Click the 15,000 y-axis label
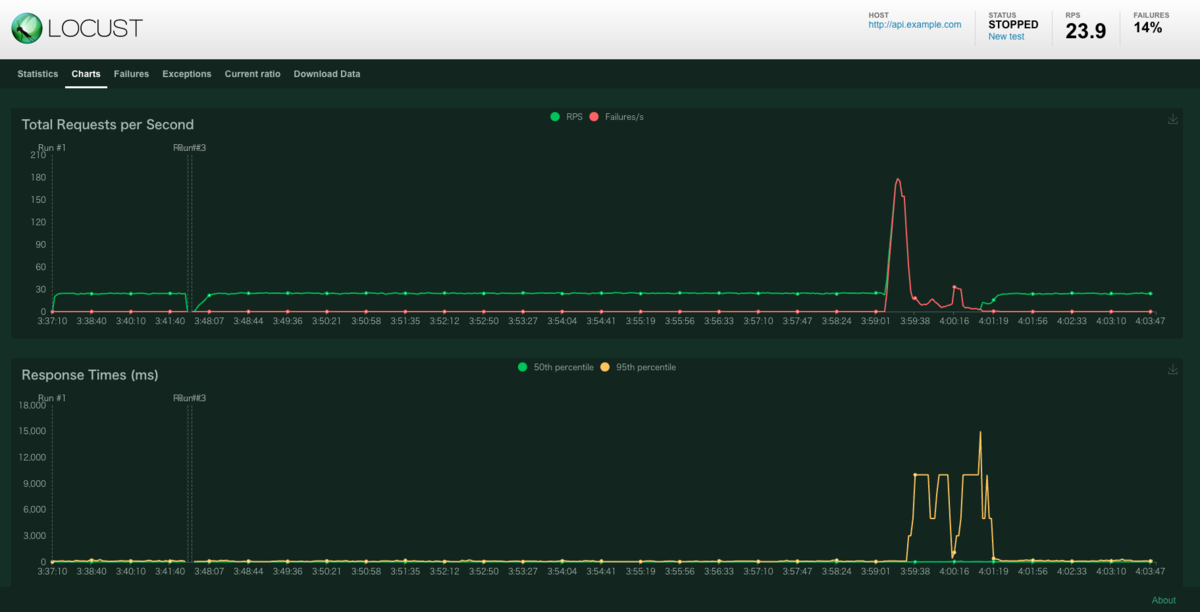 [33, 431]
